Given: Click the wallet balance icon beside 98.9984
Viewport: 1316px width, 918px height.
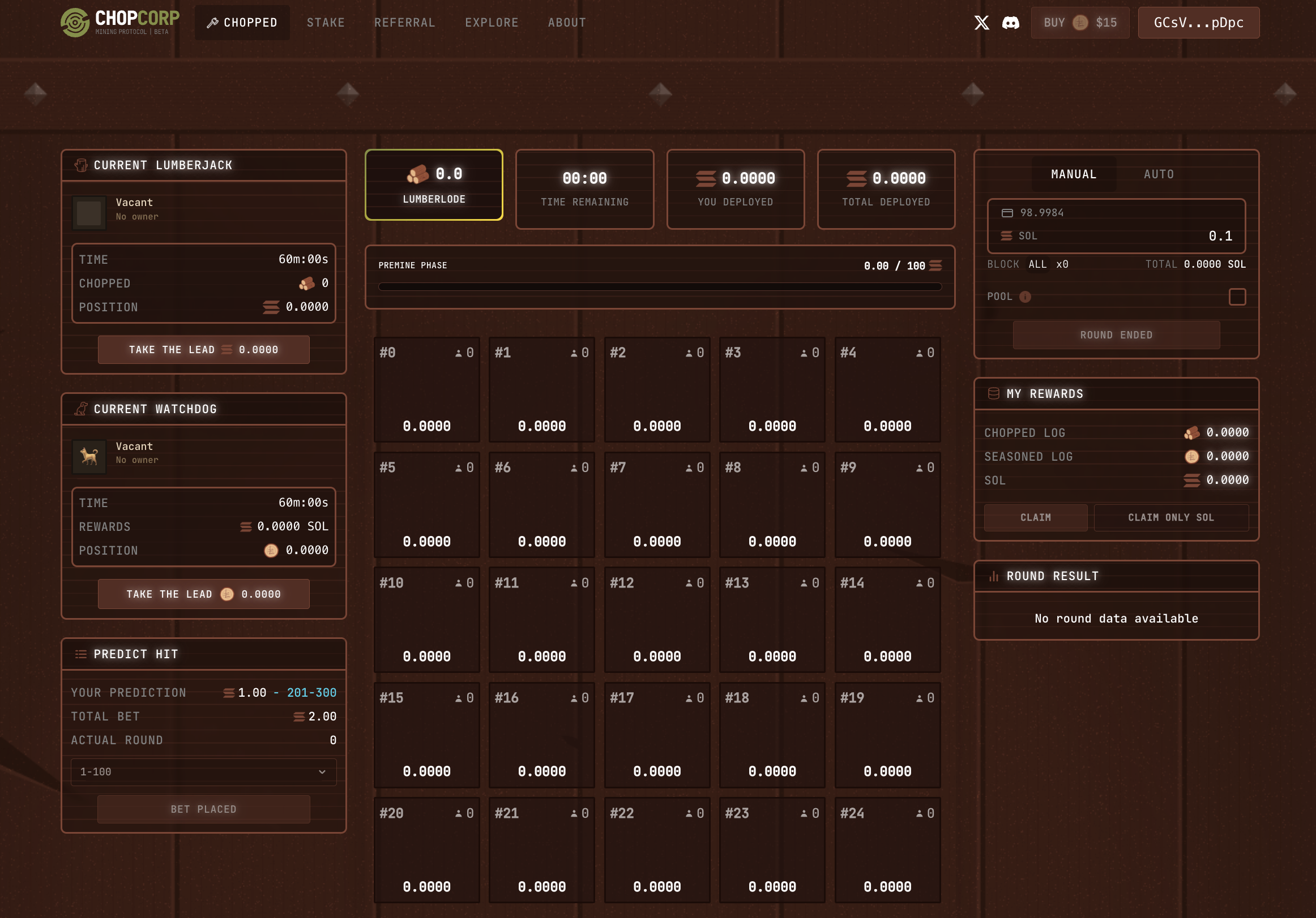Looking at the screenshot, I should pyautogui.click(x=1007, y=213).
